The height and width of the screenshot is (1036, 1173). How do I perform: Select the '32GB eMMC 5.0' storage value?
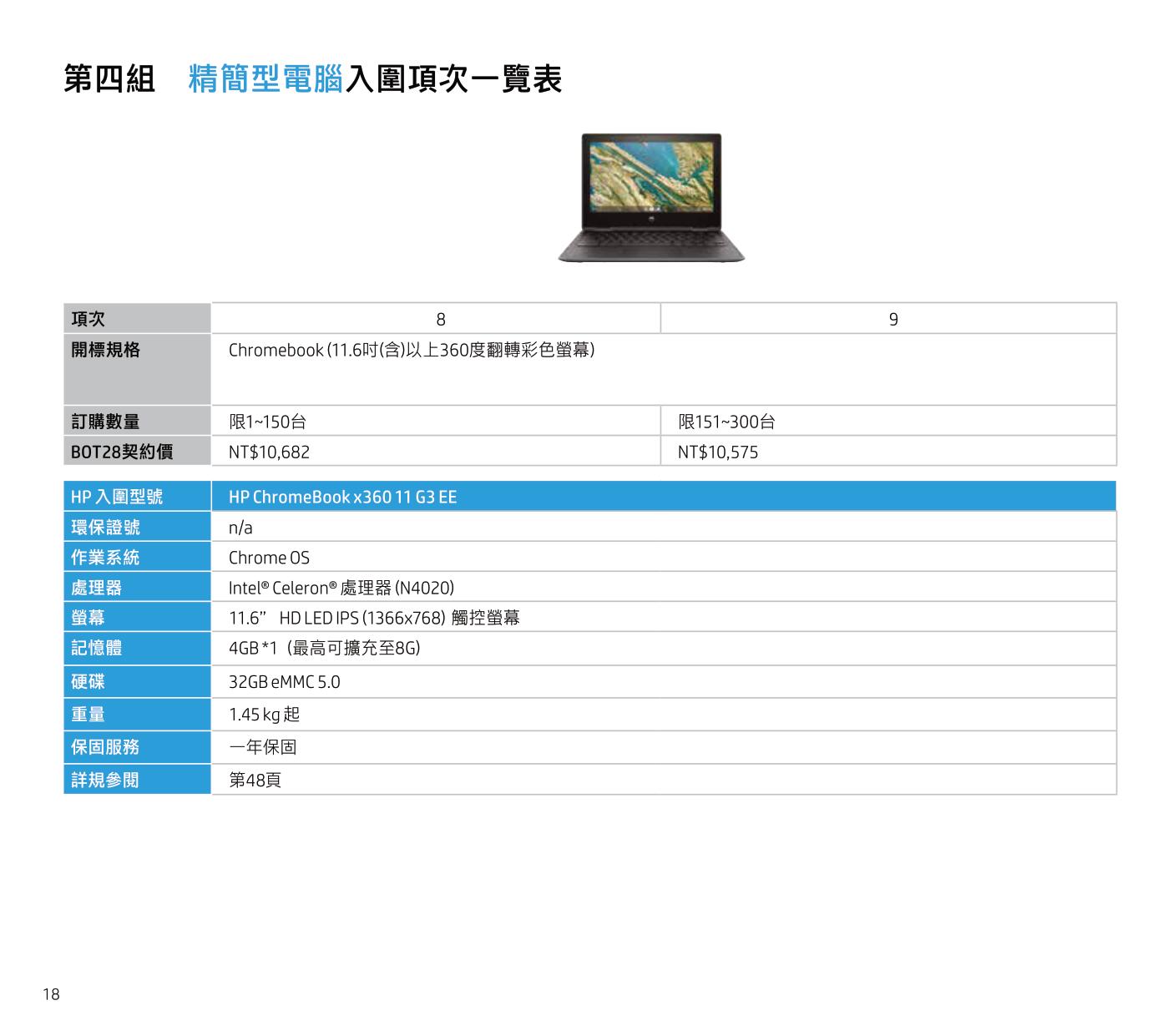(285, 682)
